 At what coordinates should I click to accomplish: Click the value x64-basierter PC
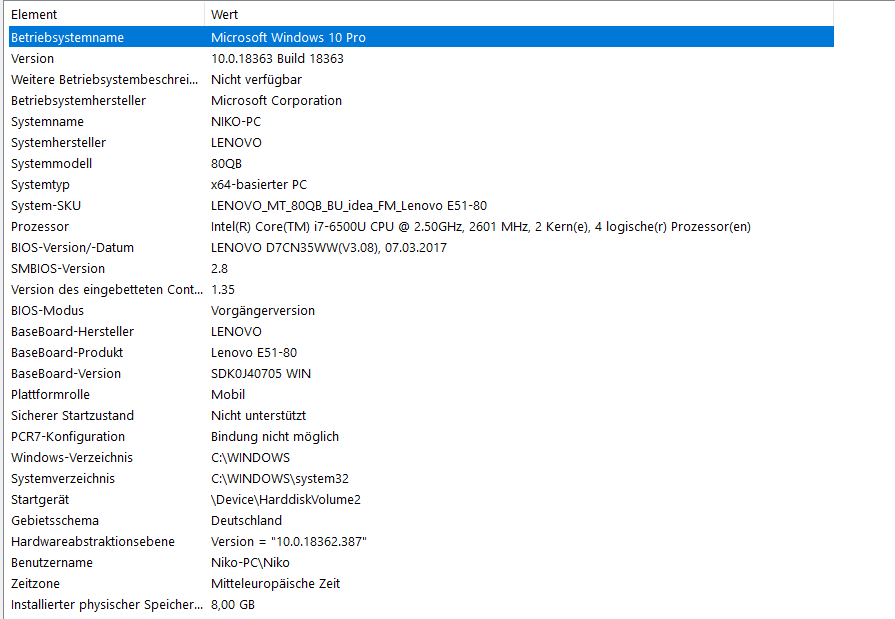(x=259, y=185)
